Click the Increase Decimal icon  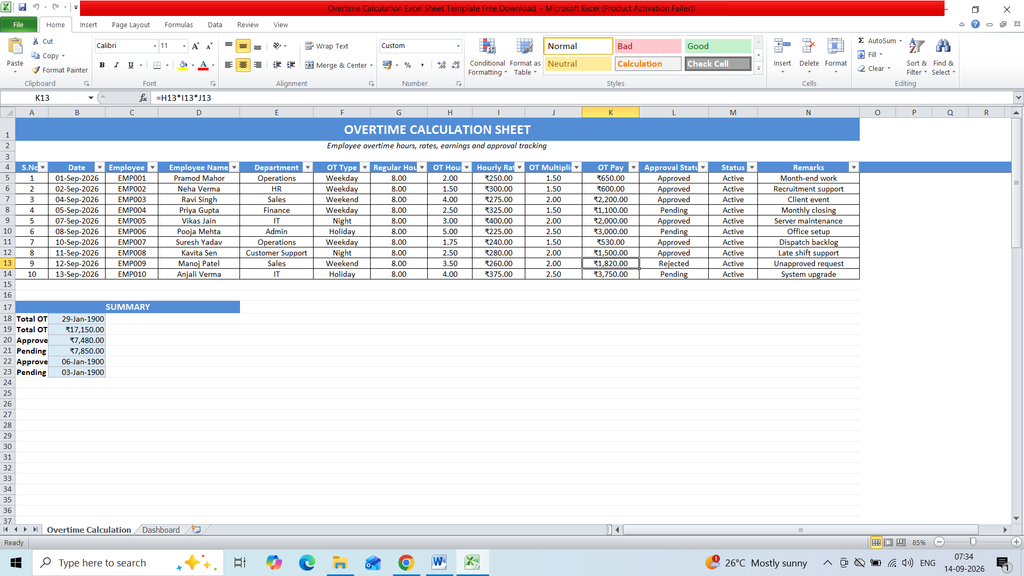tap(441, 65)
